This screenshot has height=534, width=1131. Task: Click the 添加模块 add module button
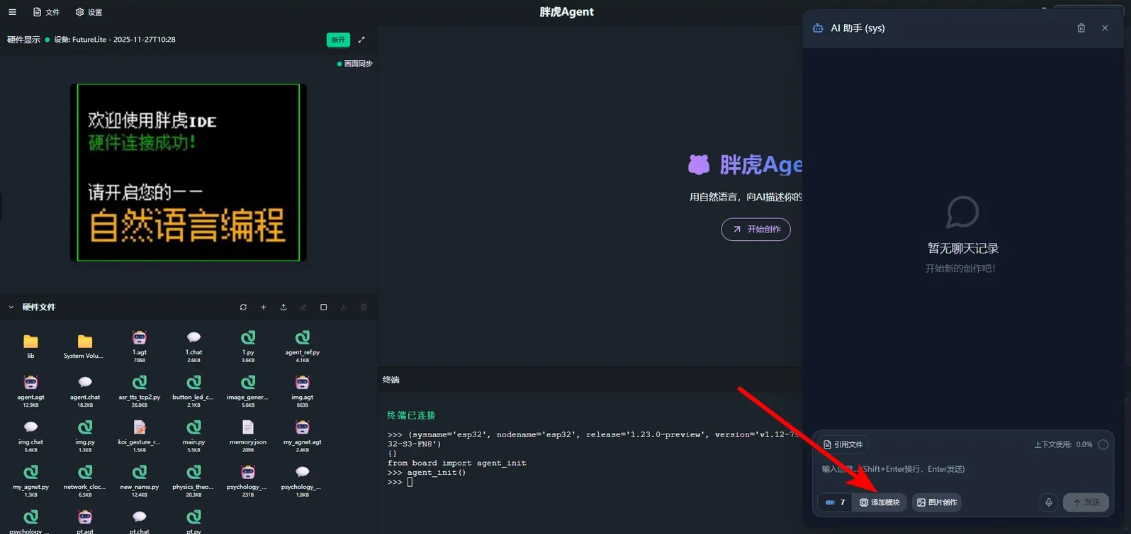[880, 502]
